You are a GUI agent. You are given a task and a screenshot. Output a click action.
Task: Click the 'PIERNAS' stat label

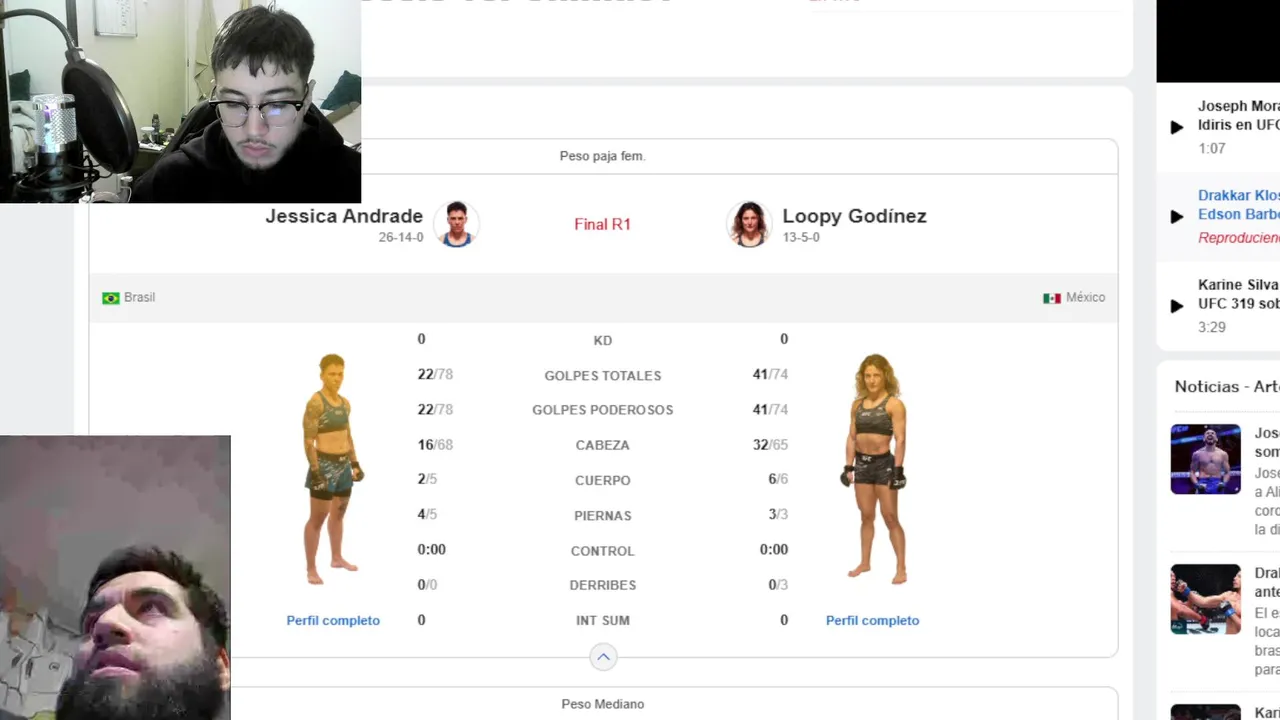coord(602,515)
